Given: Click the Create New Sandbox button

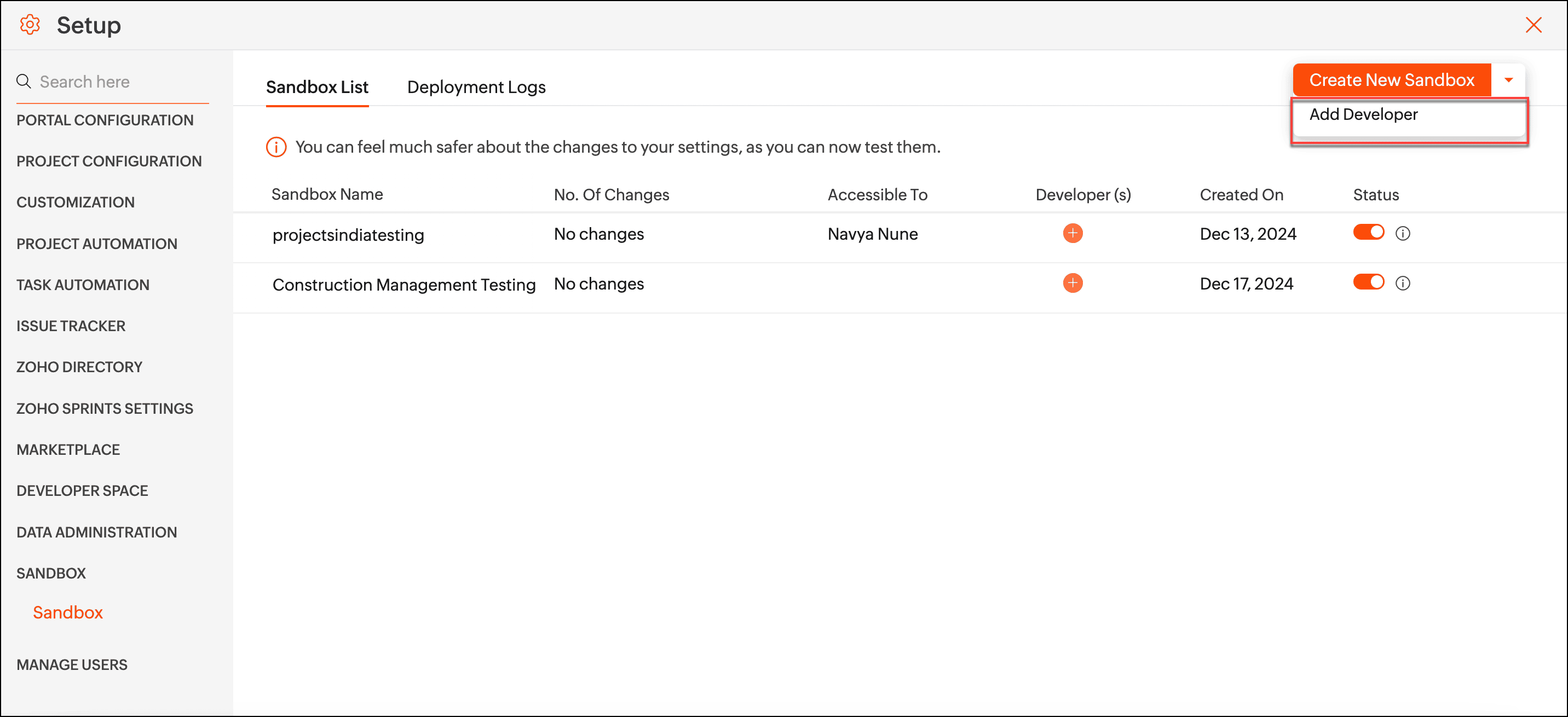Looking at the screenshot, I should click(x=1392, y=80).
